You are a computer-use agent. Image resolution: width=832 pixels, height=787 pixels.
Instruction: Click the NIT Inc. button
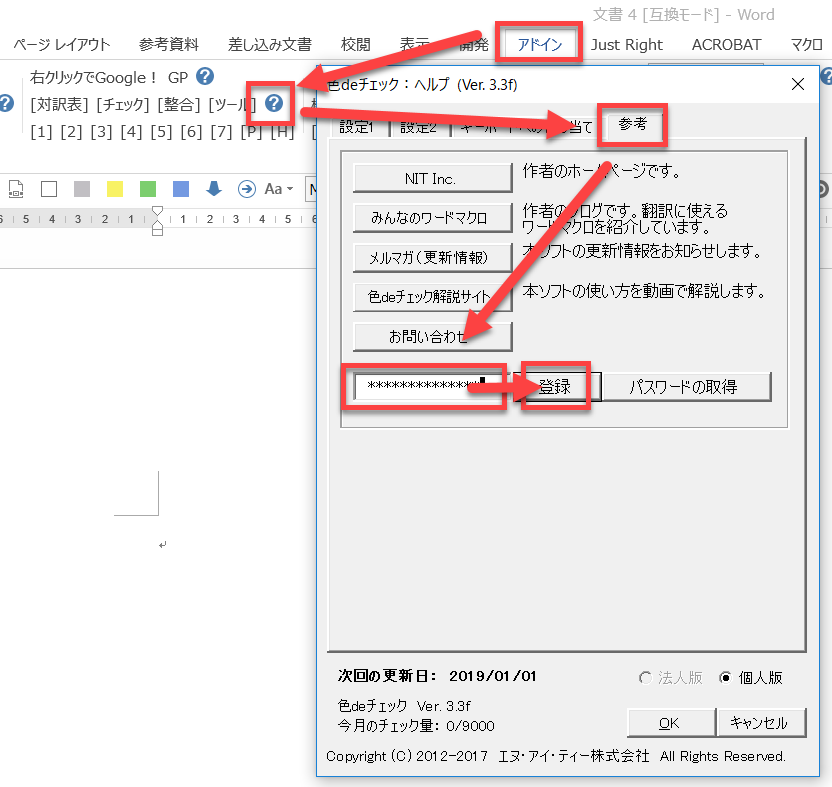431,178
